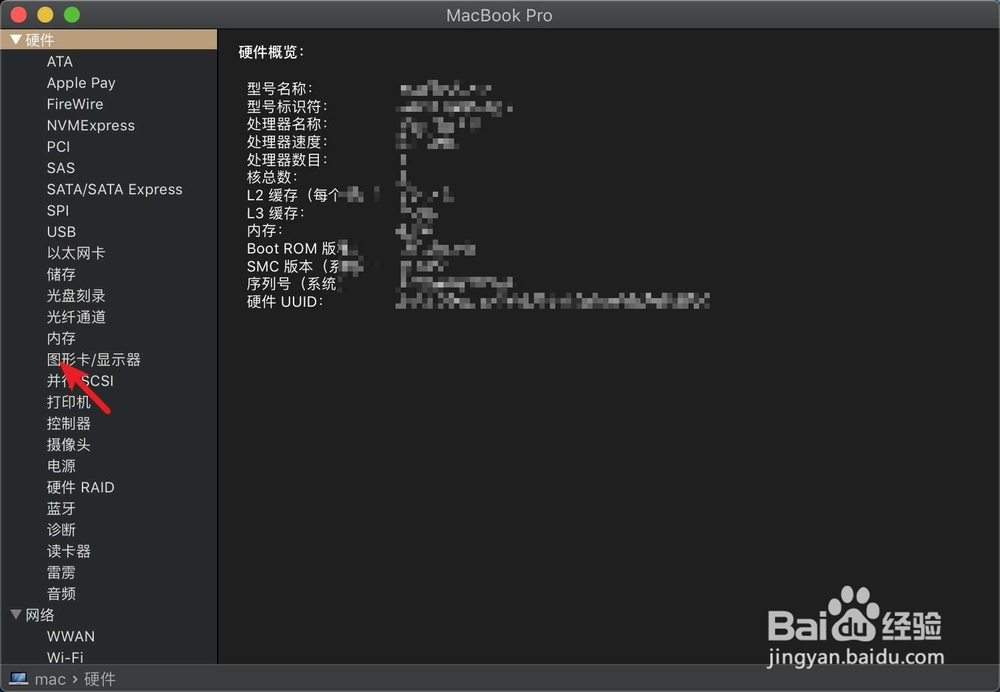Click the 硬件概览 heading
Image resolution: width=1000 pixels, height=692 pixels.
272,52
